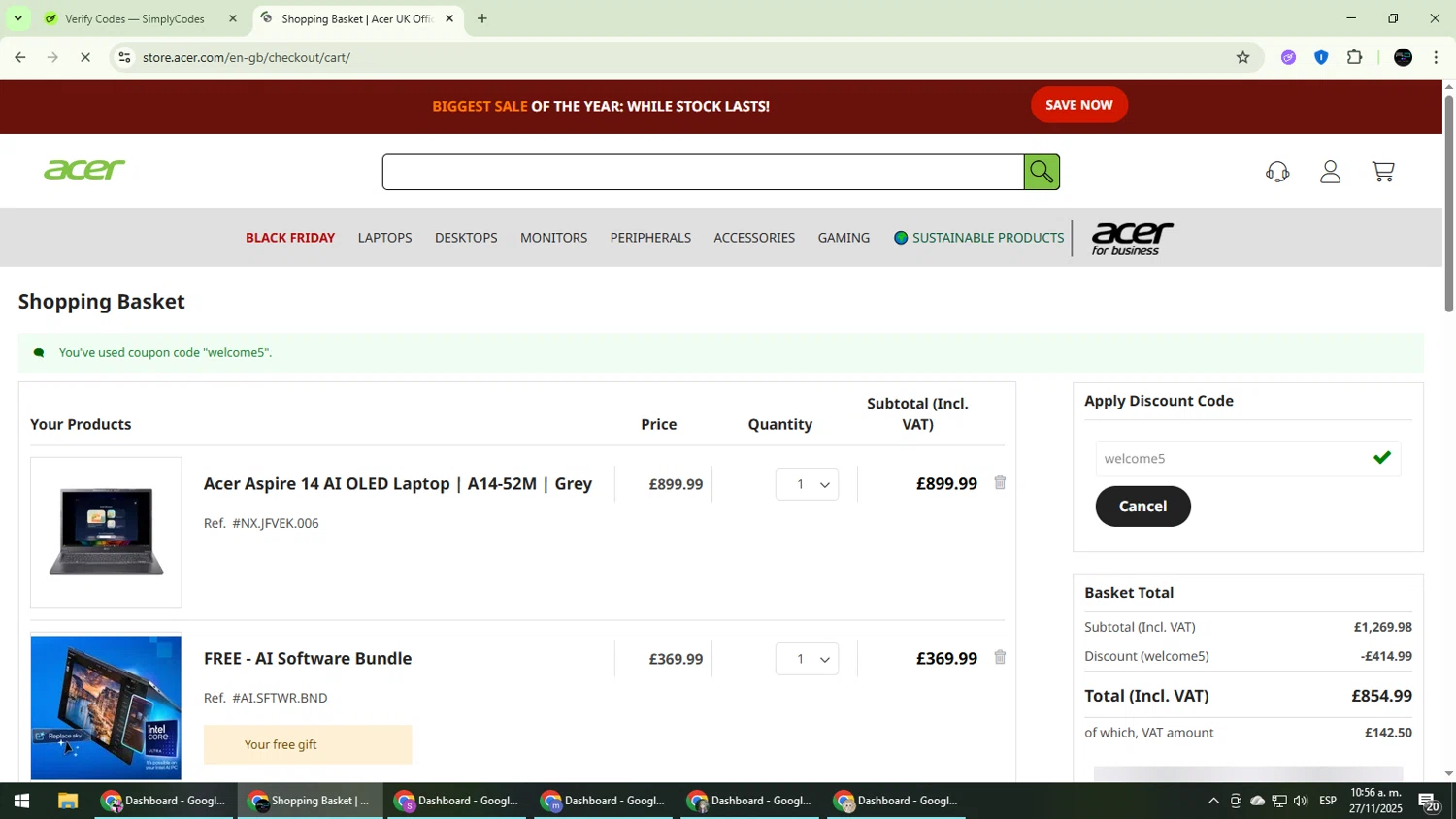The height and width of the screenshot is (819, 1456).
Task: Click the Your free gift label
Action: tap(308, 744)
